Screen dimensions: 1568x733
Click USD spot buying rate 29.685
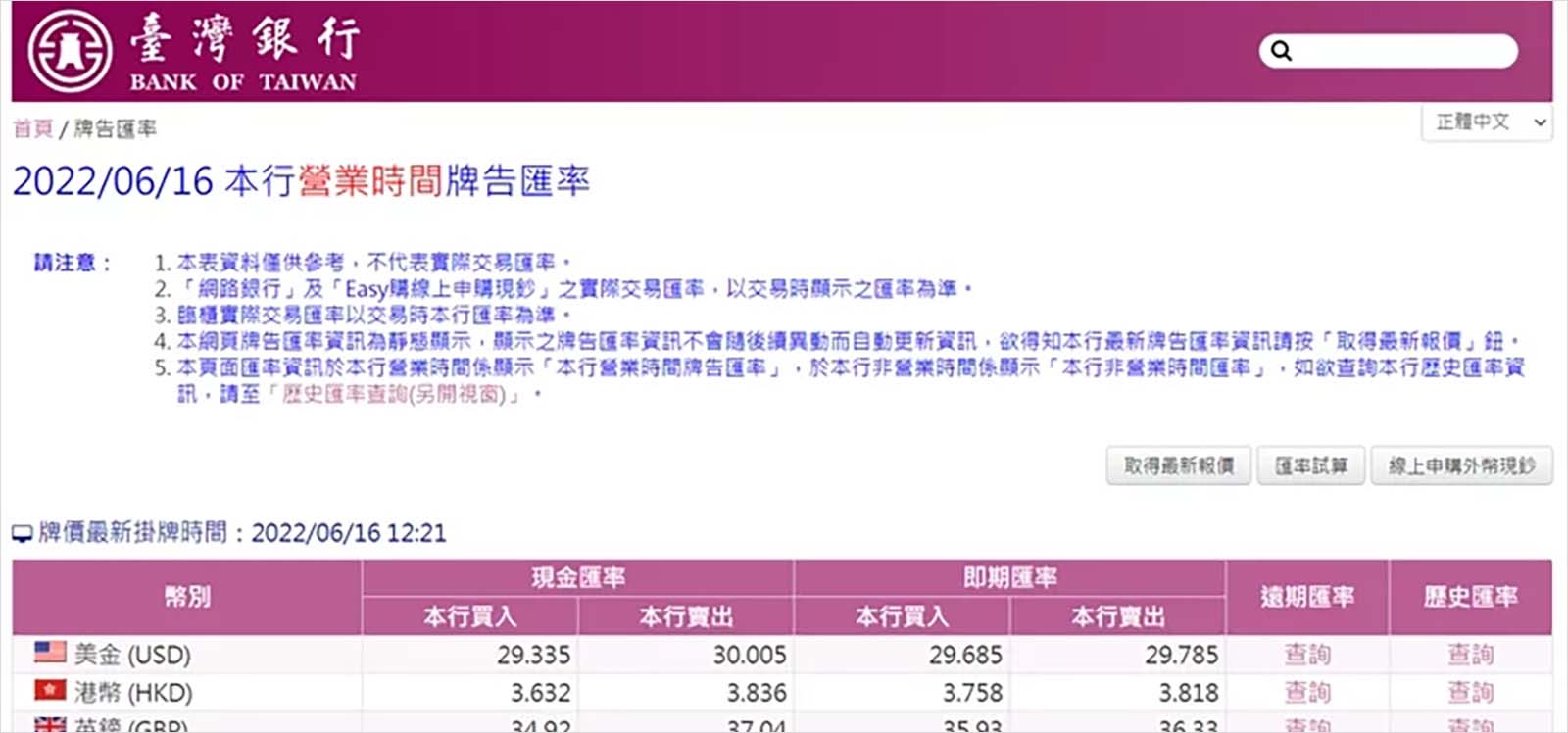tap(965, 654)
